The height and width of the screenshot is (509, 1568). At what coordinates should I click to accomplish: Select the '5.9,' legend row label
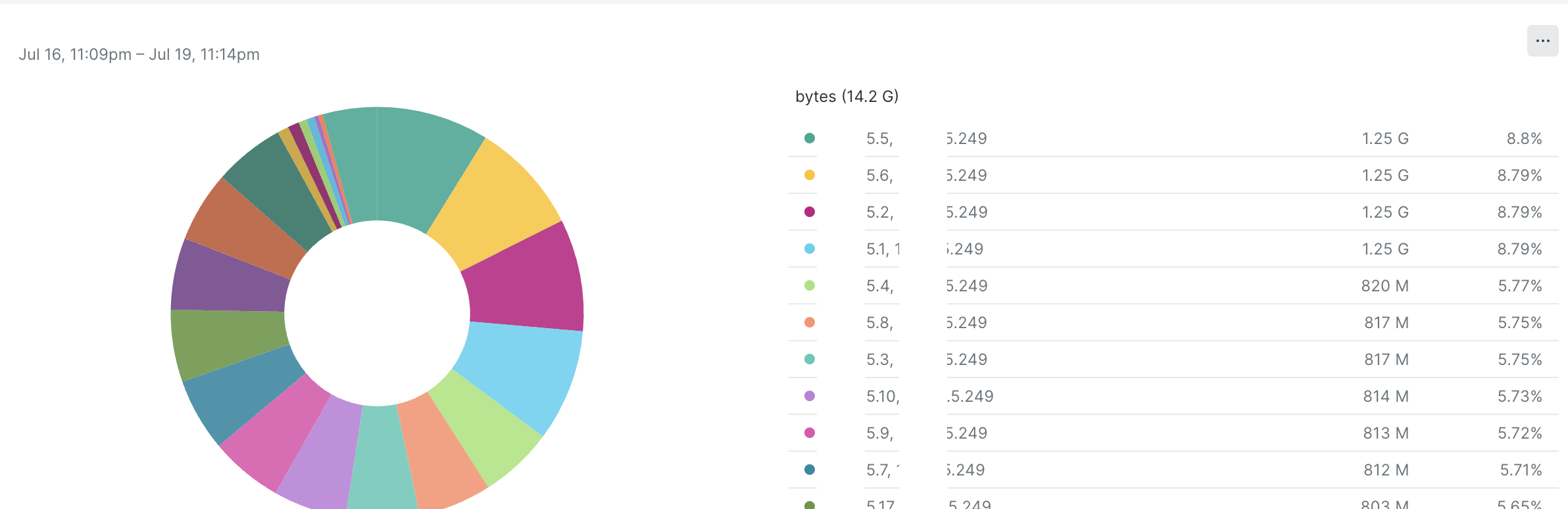pos(879,433)
